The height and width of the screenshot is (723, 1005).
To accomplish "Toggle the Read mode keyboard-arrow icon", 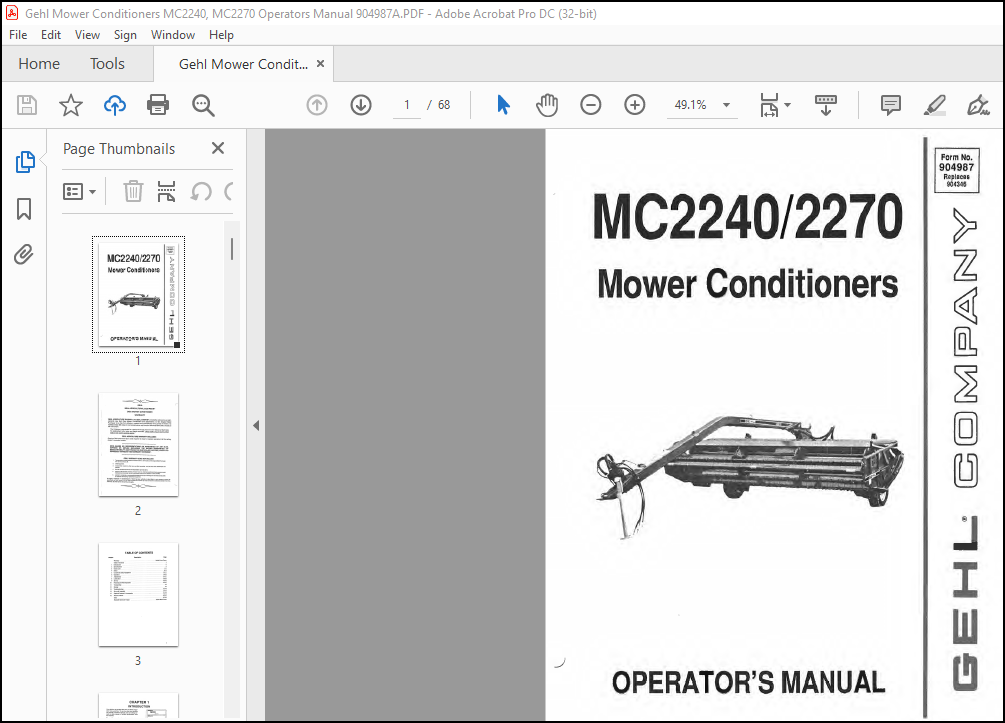I will [826, 105].
